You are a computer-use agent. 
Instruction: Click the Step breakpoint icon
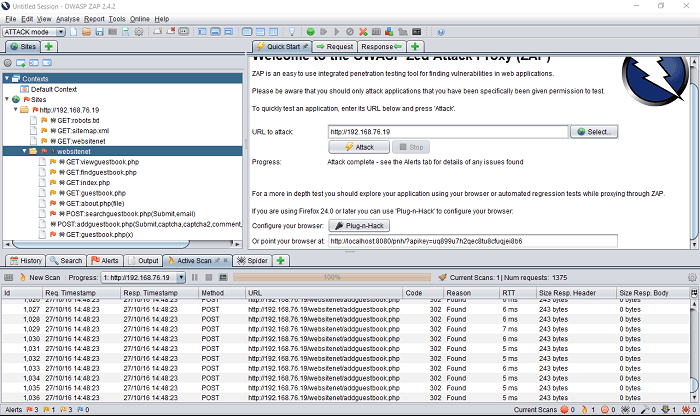pos(324,32)
